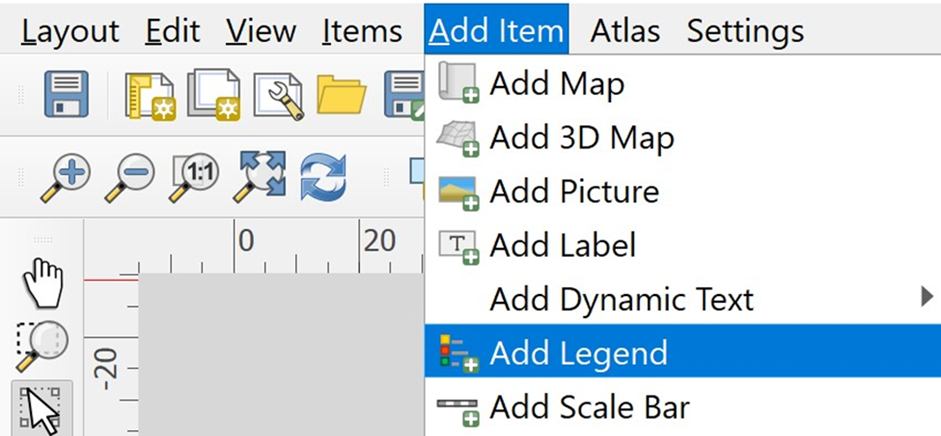Open the Layout Manager icon
941x436 pixels.
click(x=278, y=95)
